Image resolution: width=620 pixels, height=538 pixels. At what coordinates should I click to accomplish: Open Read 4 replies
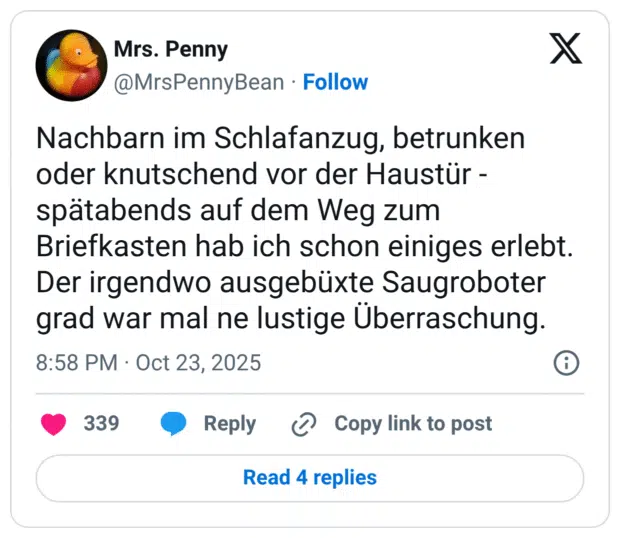pyautogui.click(x=310, y=477)
